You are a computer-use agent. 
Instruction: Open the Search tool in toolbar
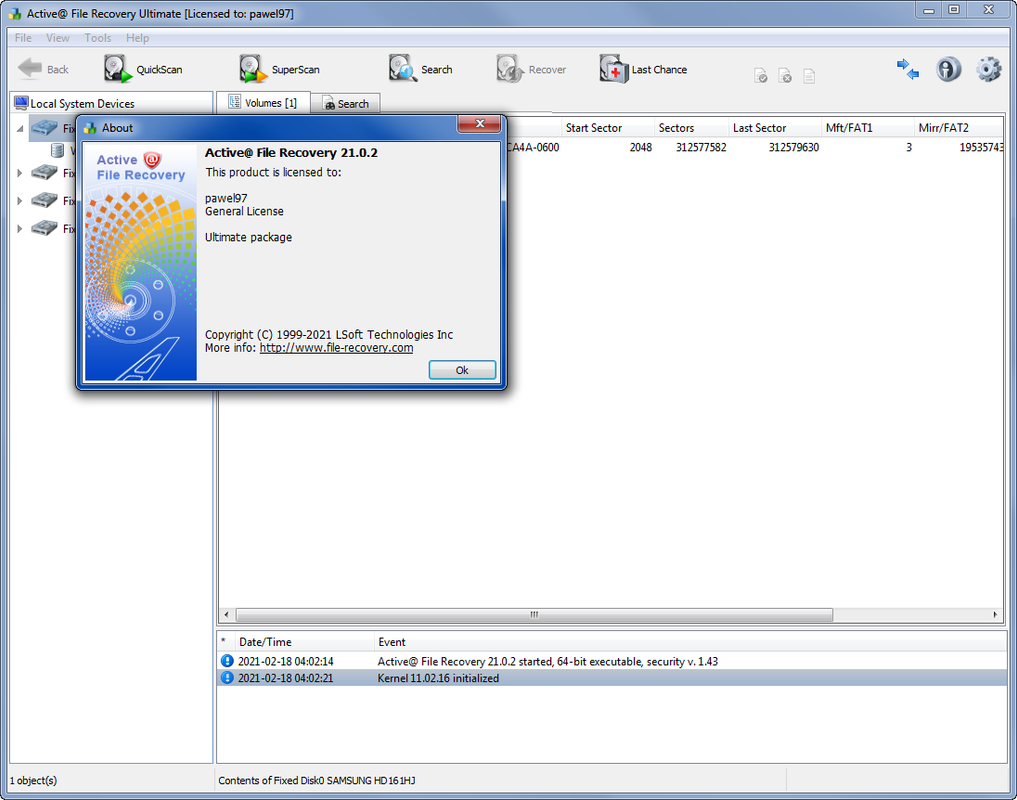click(x=420, y=69)
